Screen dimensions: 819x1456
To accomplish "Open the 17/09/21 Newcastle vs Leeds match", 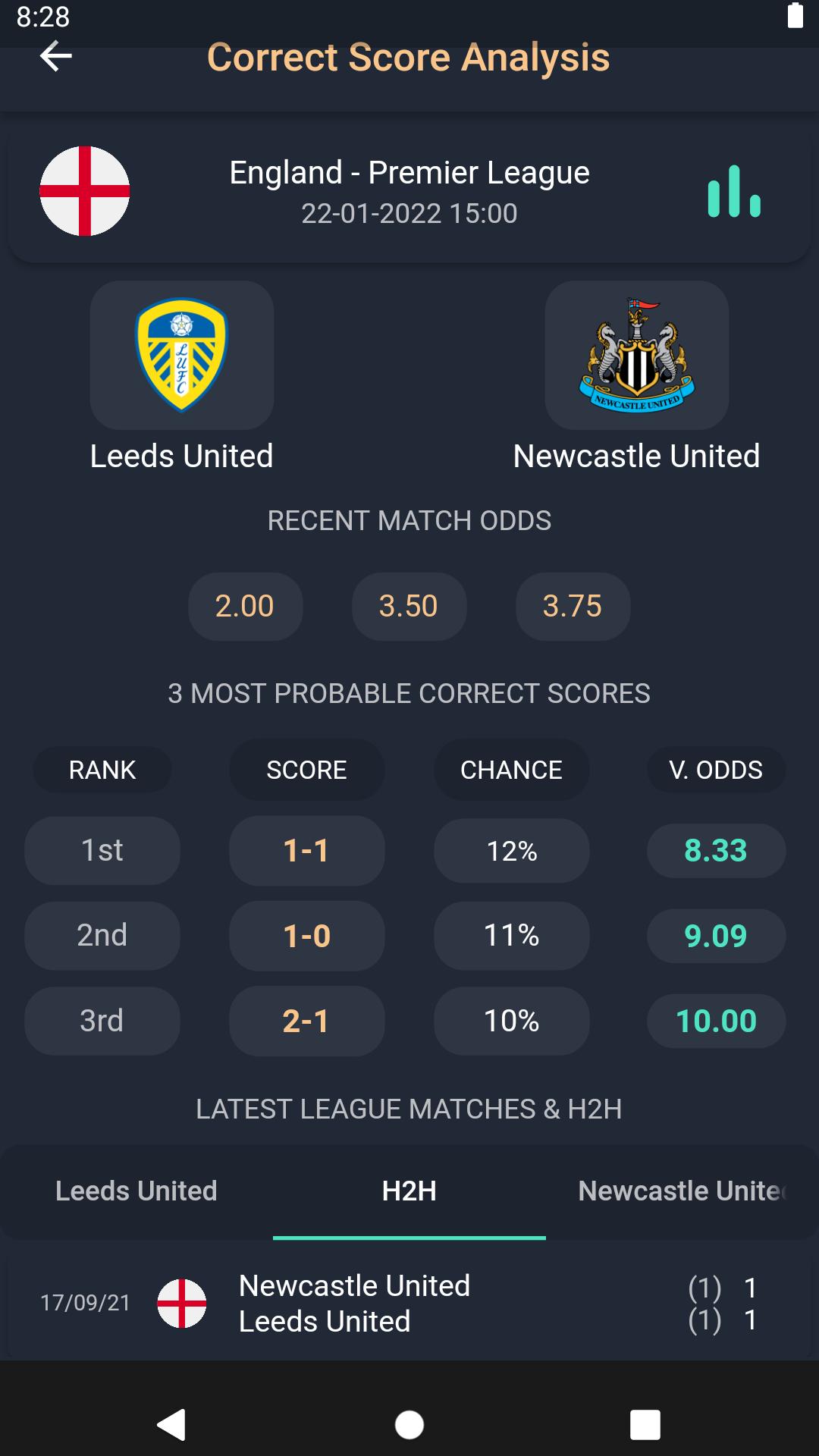I will [409, 1304].
